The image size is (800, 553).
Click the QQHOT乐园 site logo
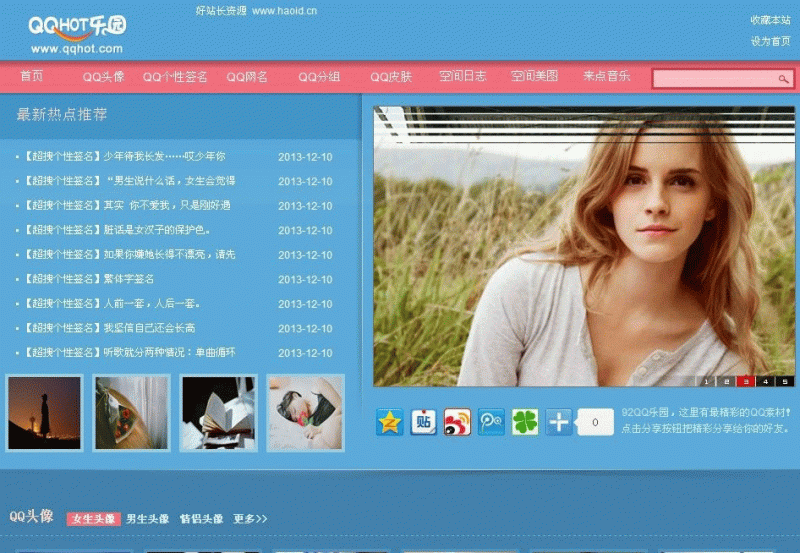[77, 28]
